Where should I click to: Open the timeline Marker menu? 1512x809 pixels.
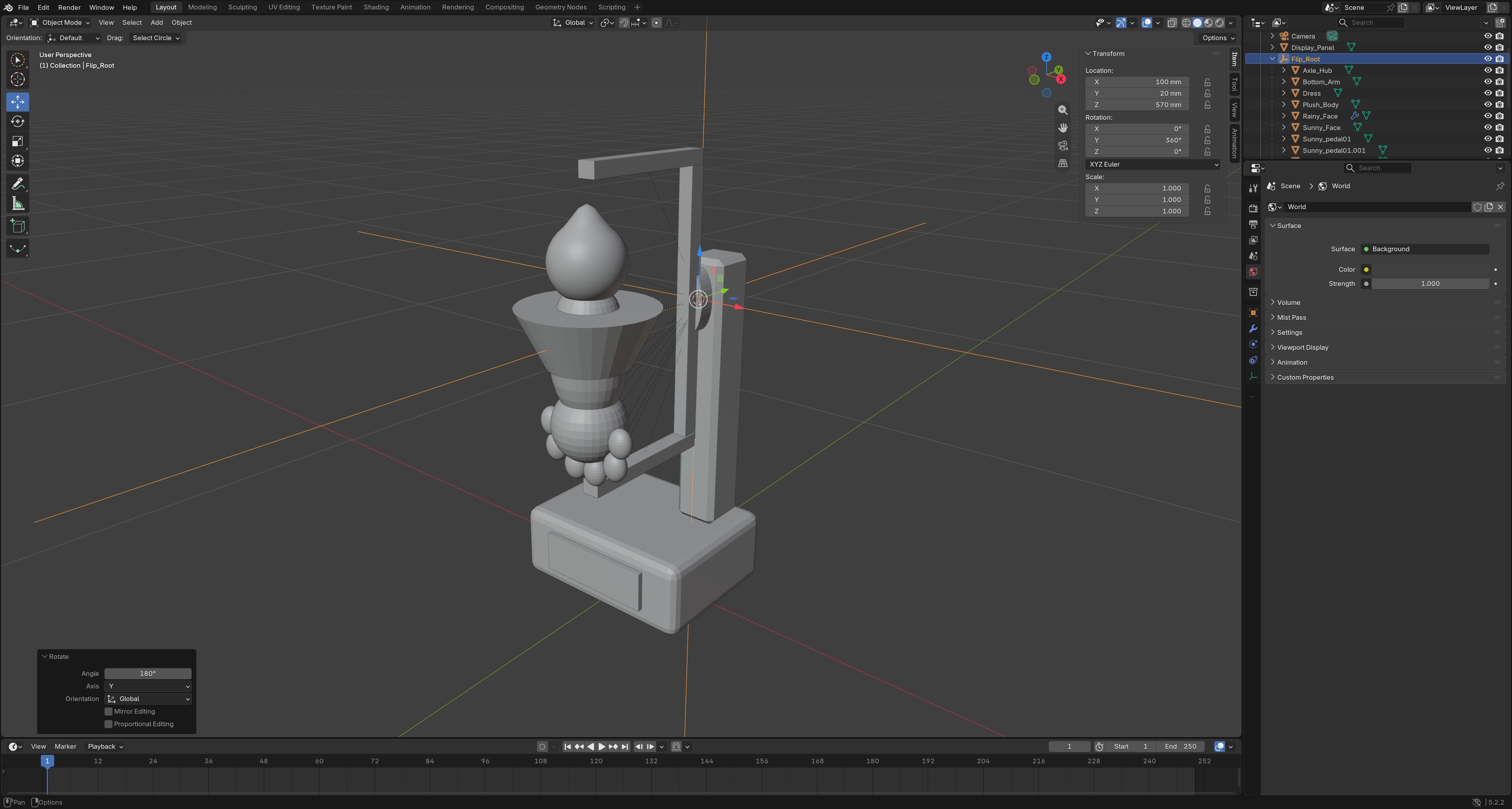(65, 747)
